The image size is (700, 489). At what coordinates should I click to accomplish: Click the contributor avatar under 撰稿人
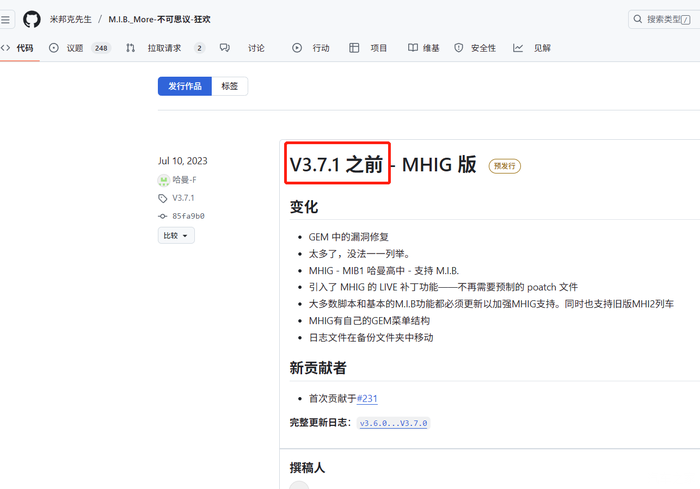tap(299, 485)
